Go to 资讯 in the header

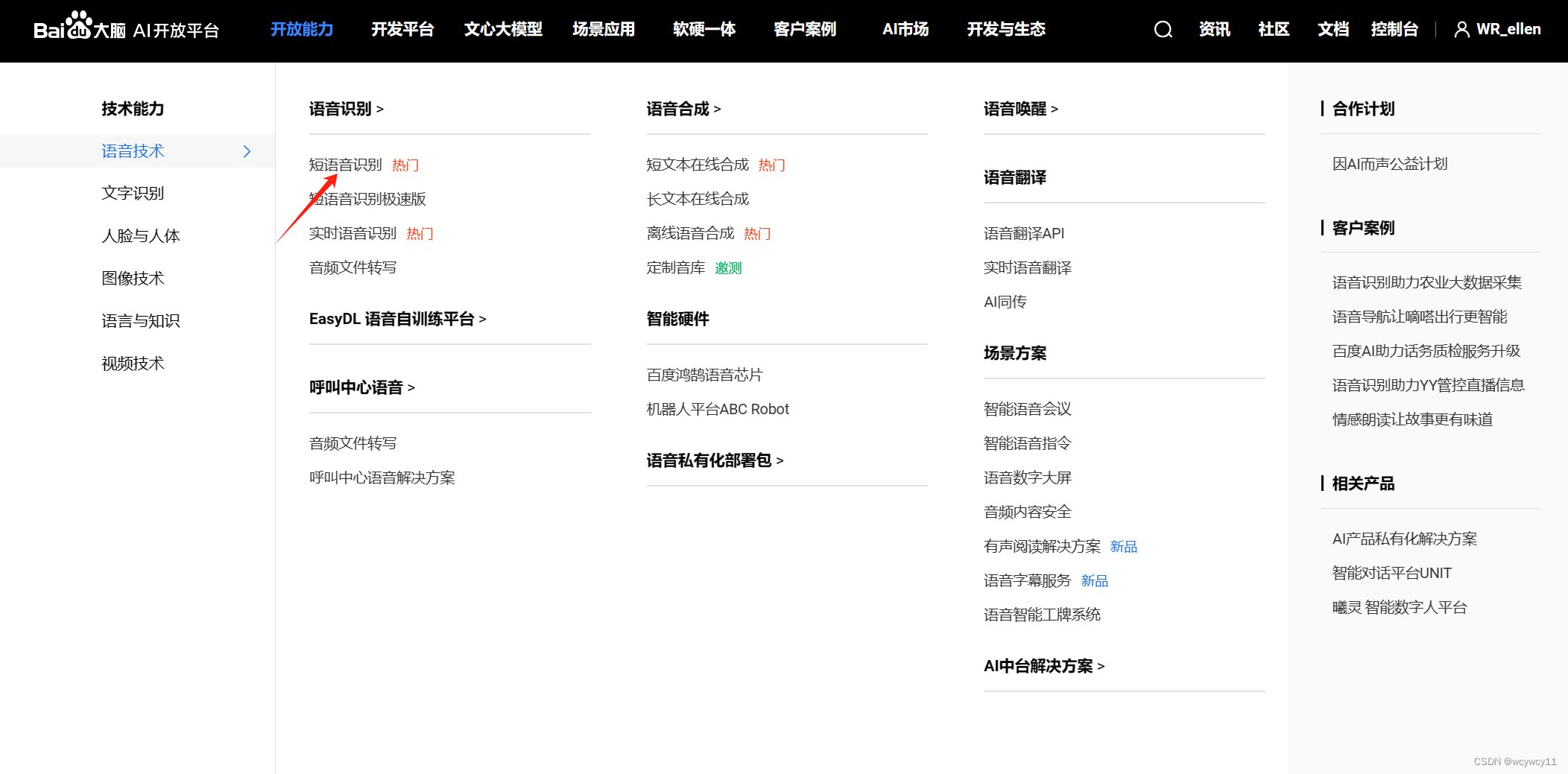click(1214, 30)
